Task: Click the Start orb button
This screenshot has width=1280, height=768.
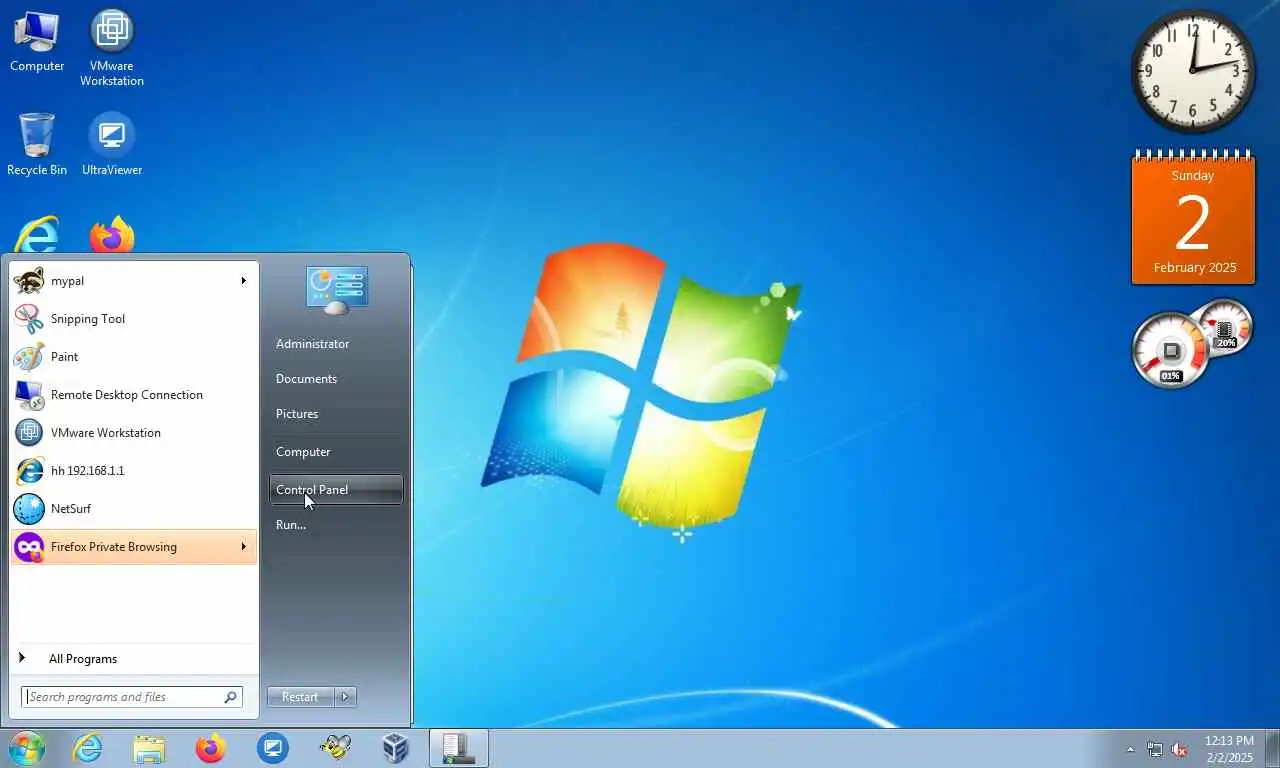Action: [26, 748]
